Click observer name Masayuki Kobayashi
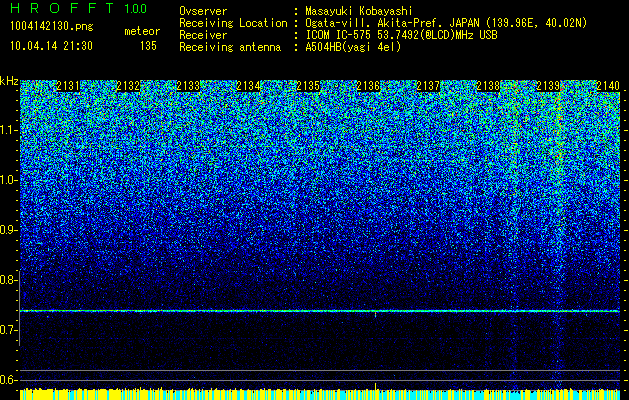 (x=359, y=11)
